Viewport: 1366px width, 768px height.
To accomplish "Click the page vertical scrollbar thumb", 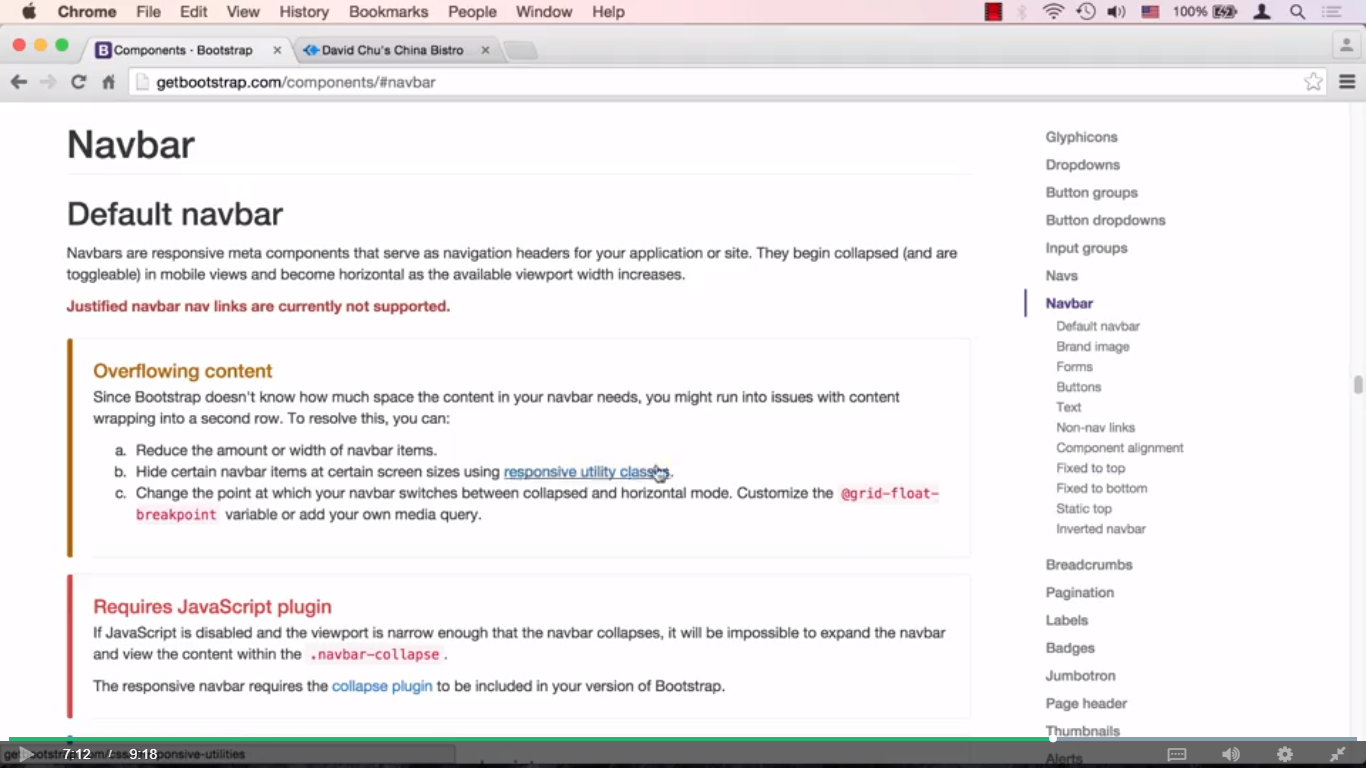I will (1358, 385).
